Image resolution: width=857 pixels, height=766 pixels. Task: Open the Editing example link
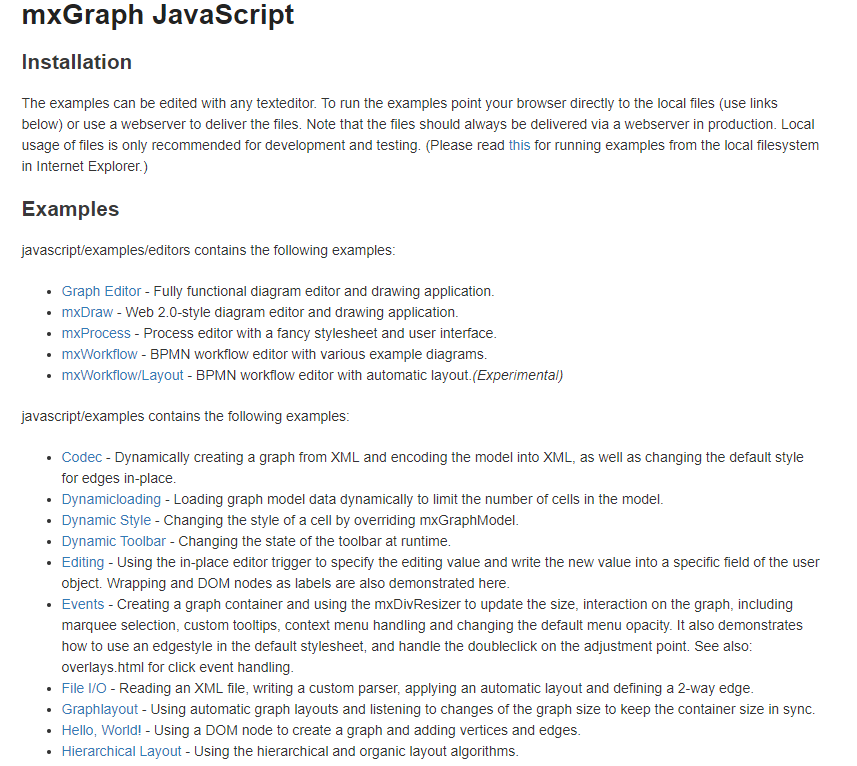pyautogui.click(x=83, y=562)
